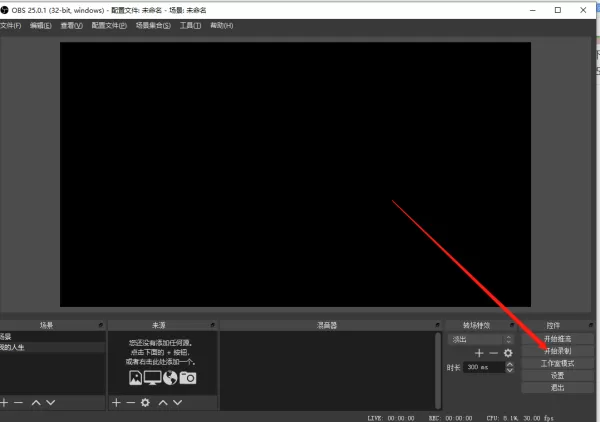Open the 查看(V) menu

[x=72, y=26]
